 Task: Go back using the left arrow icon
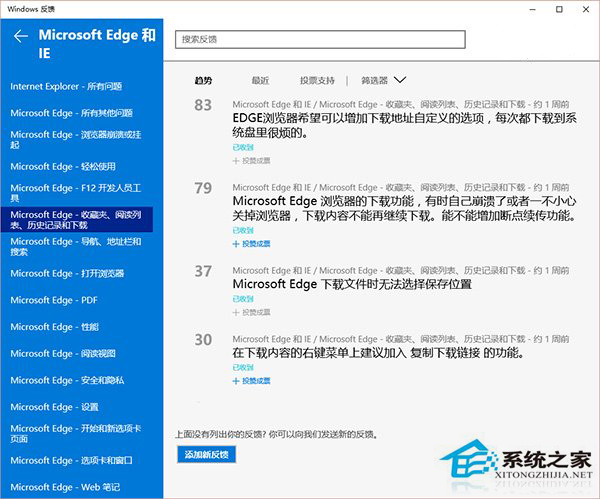click(21, 36)
